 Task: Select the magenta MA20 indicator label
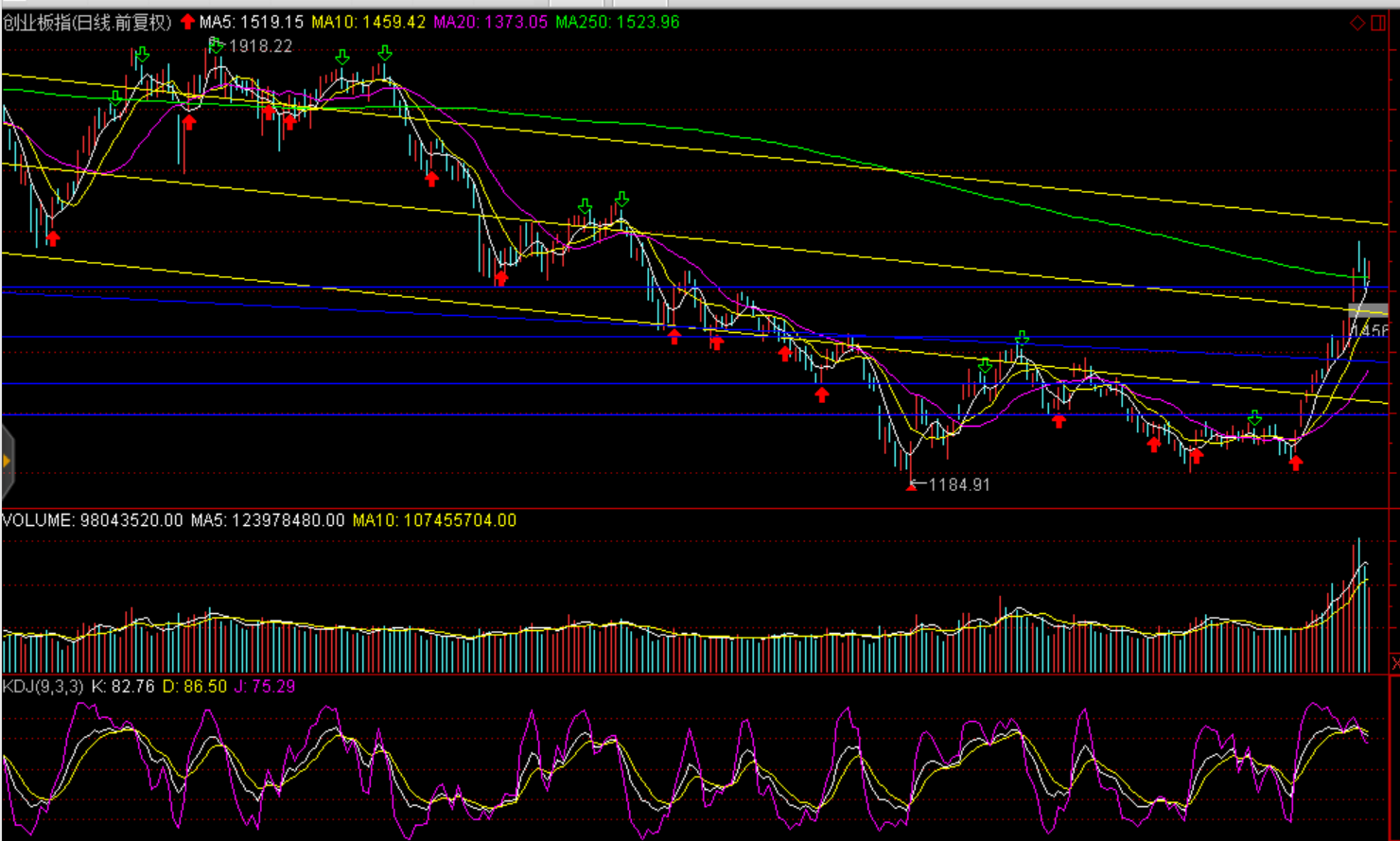(x=490, y=22)
